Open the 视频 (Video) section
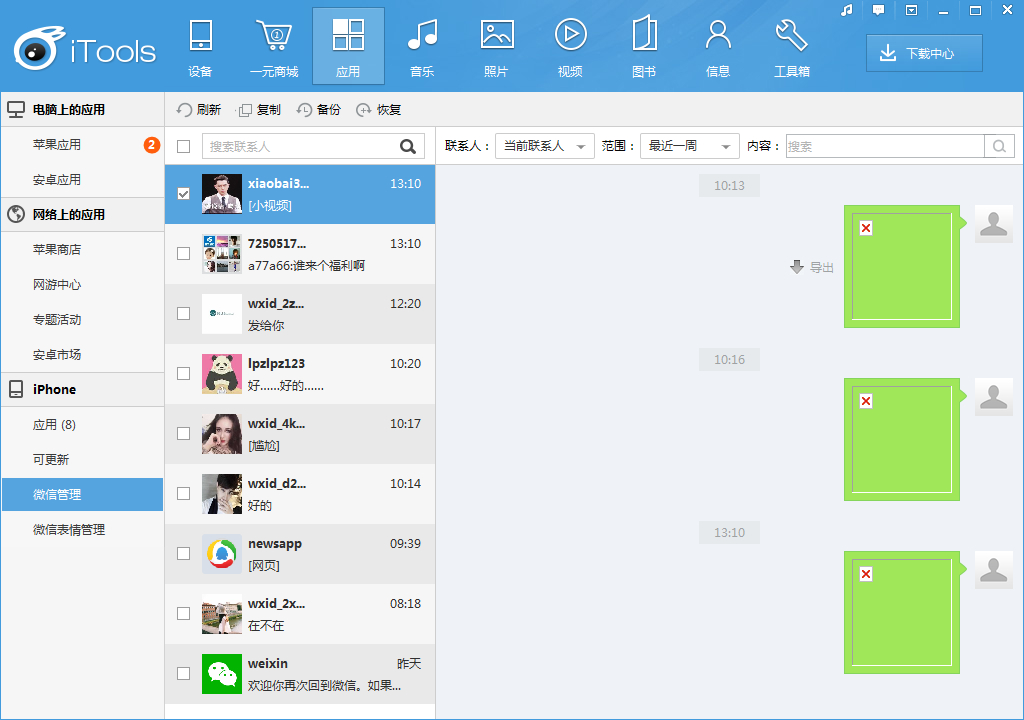 click(x=570, y=47)
